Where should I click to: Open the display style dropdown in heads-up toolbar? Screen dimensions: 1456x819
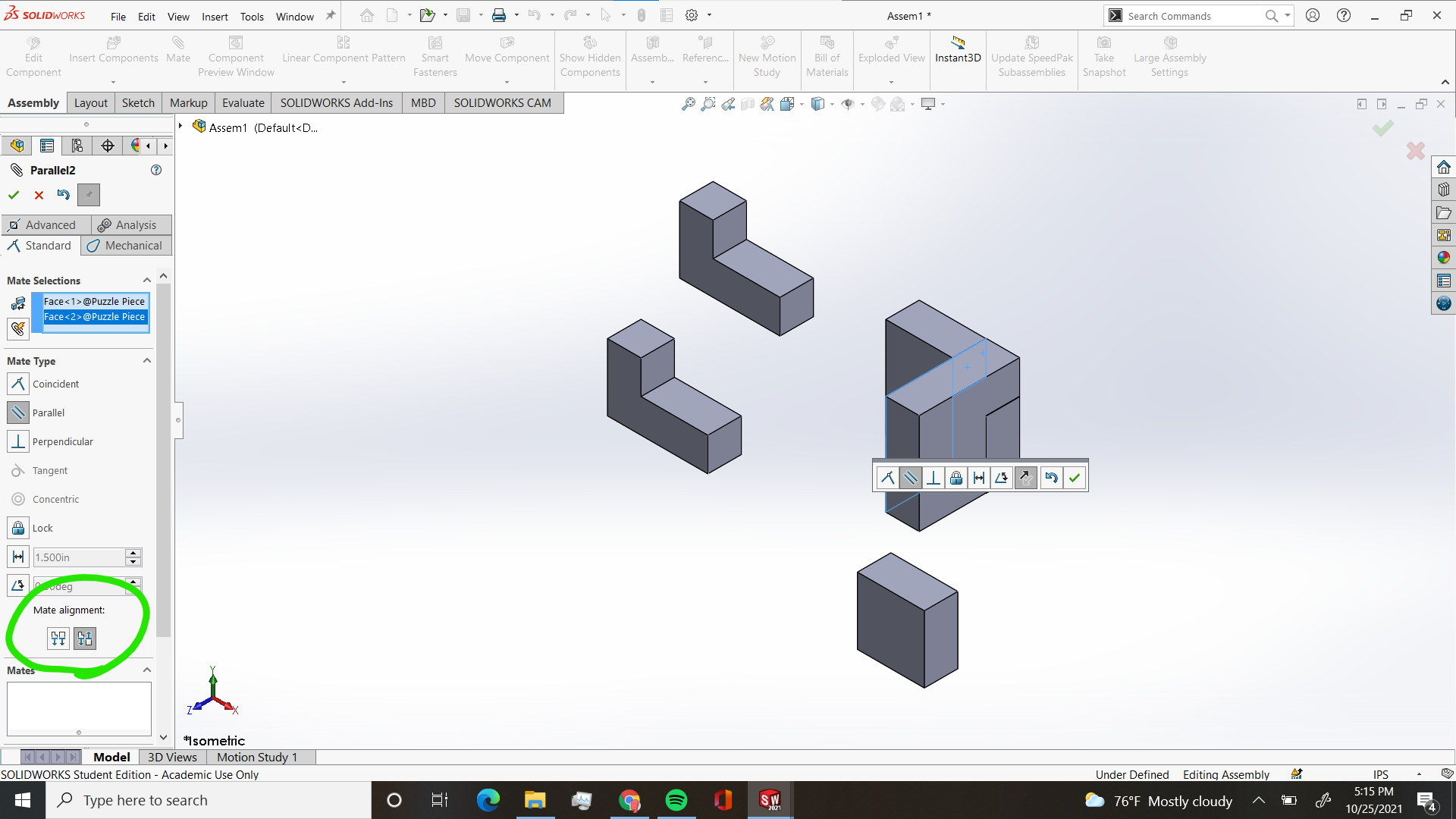(830, 104)
